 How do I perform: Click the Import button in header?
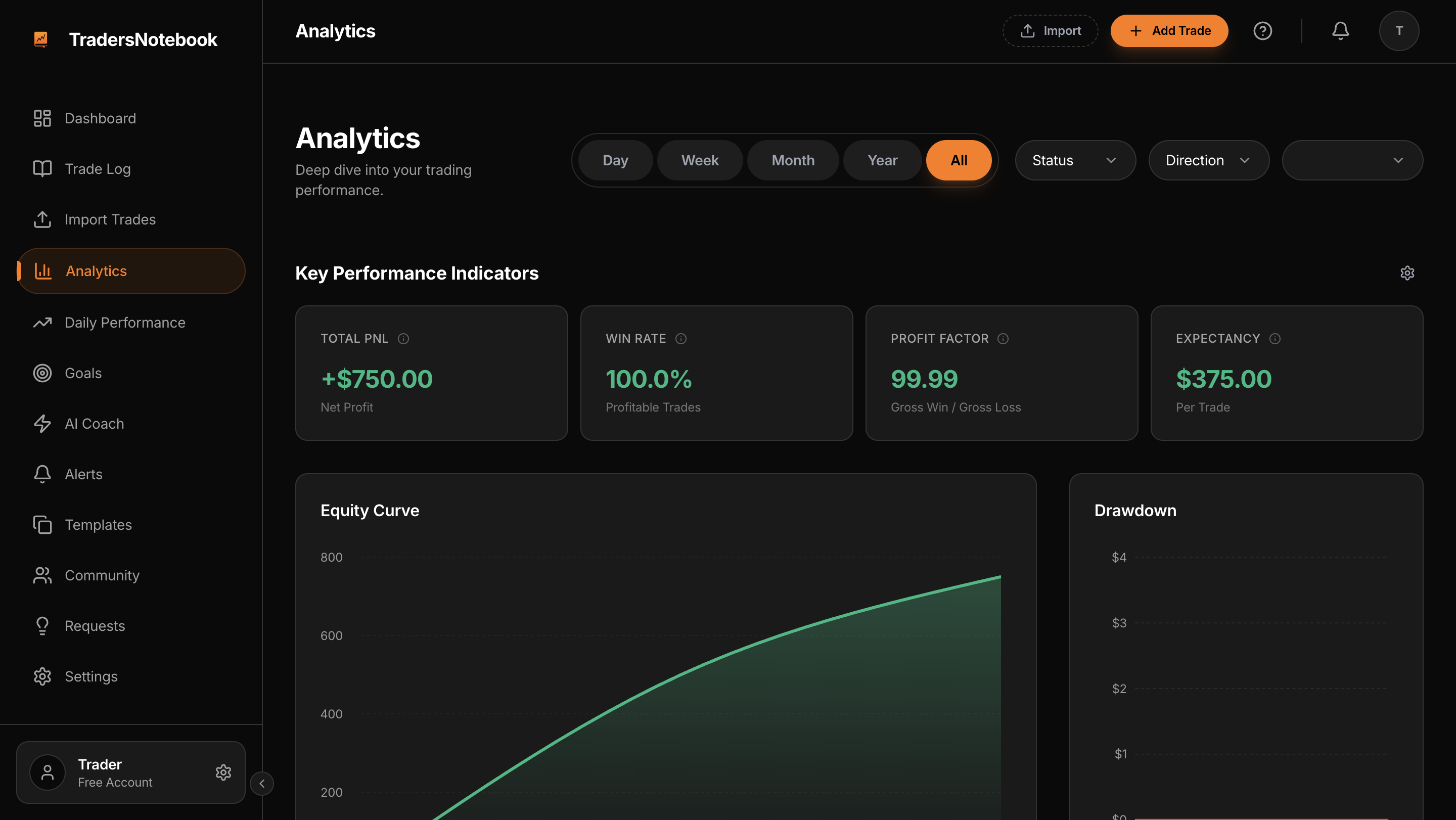click(1050, 30)
